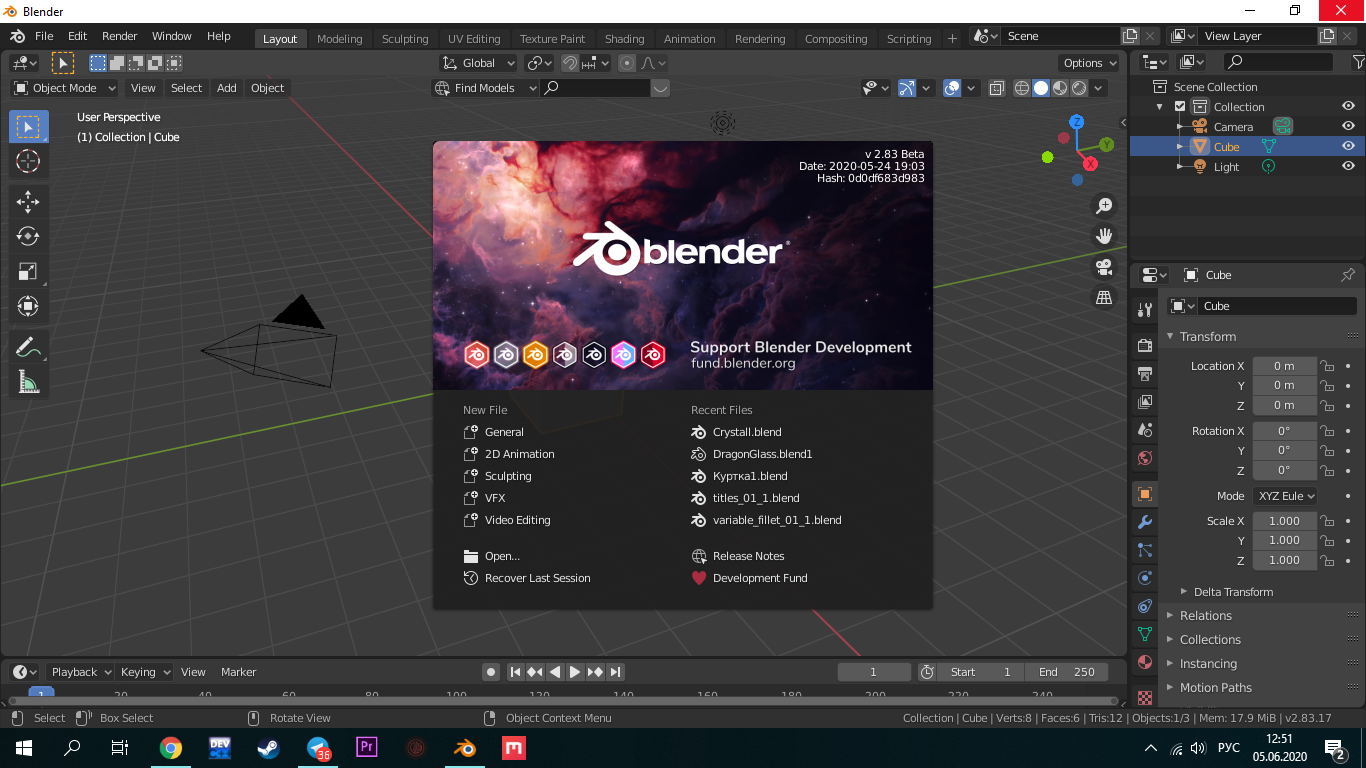Toggle visibility of Camera in outliner
The height and width of the screenshot is (768, 1366).
point(1348,127)
